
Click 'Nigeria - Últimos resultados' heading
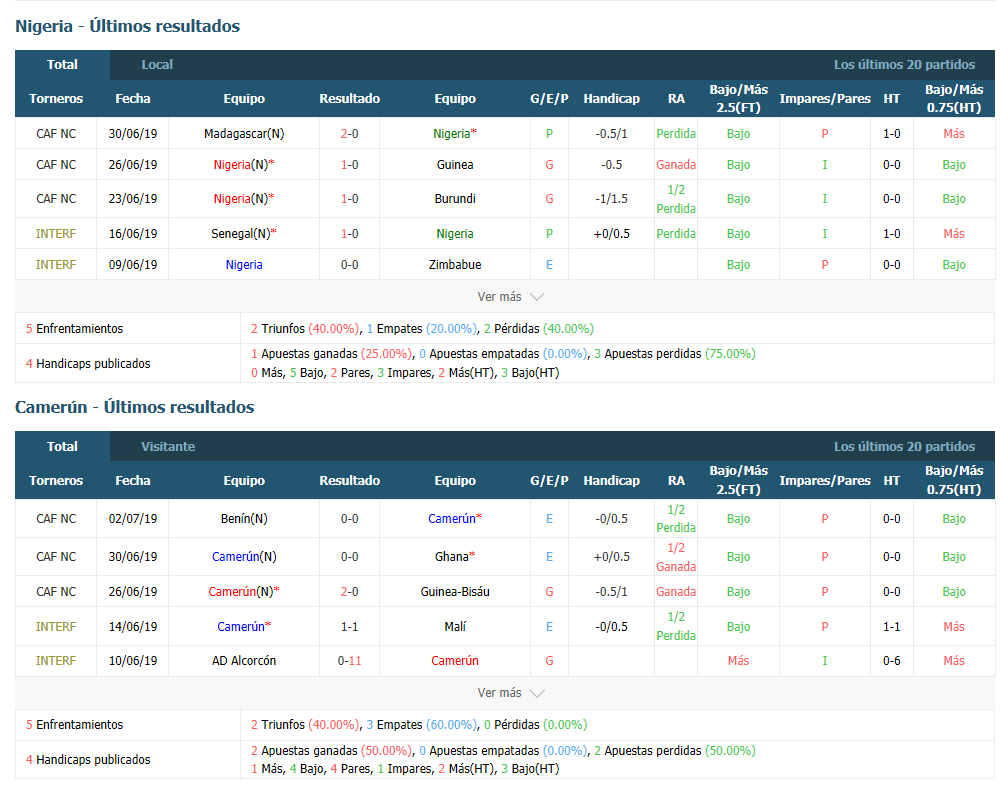128,26
